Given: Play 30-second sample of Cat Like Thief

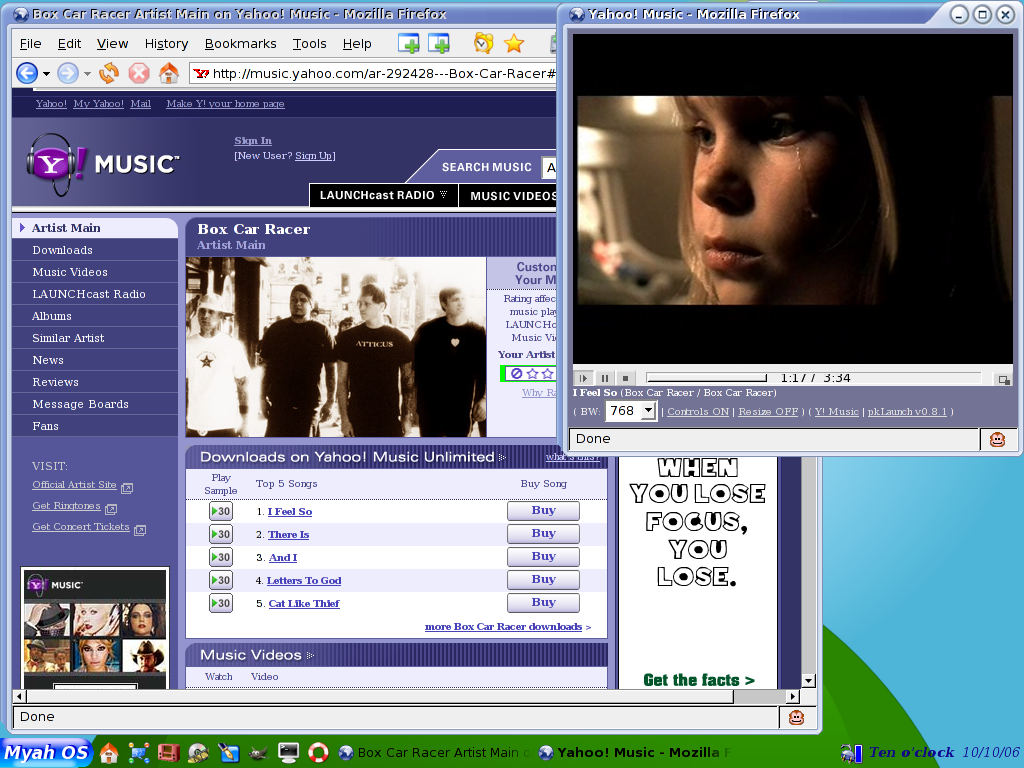Looking at the screenshot, I should 221,603.
